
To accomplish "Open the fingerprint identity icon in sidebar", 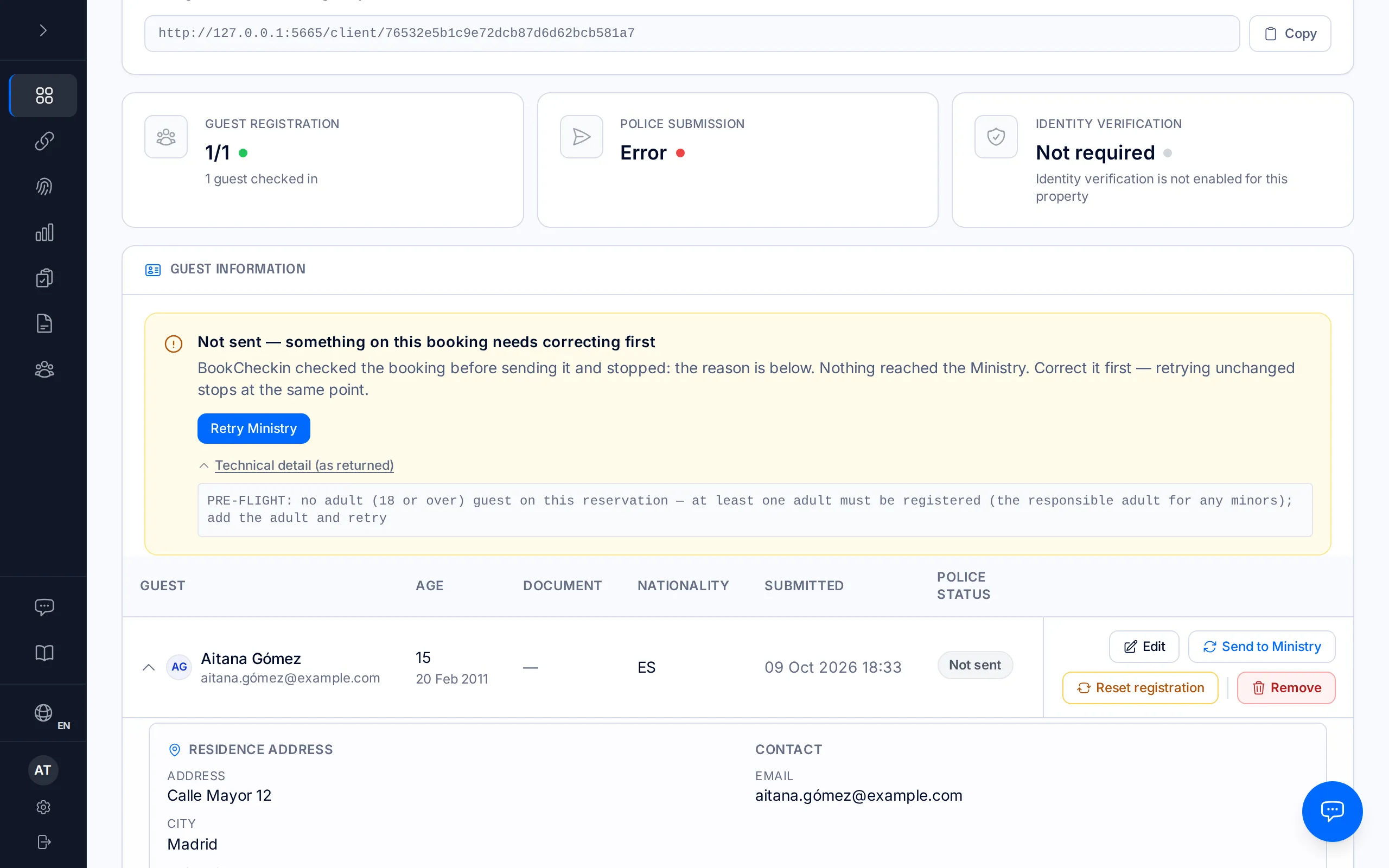I will [x=43, y=187].
